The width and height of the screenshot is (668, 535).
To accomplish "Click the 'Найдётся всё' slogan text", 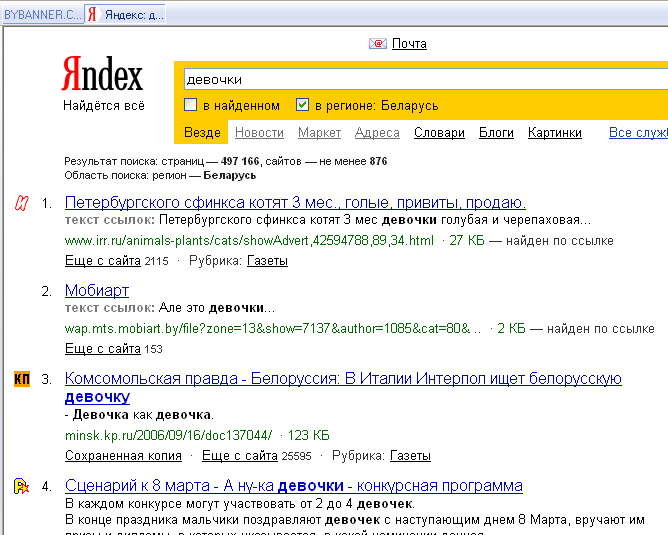I will 104,105.
